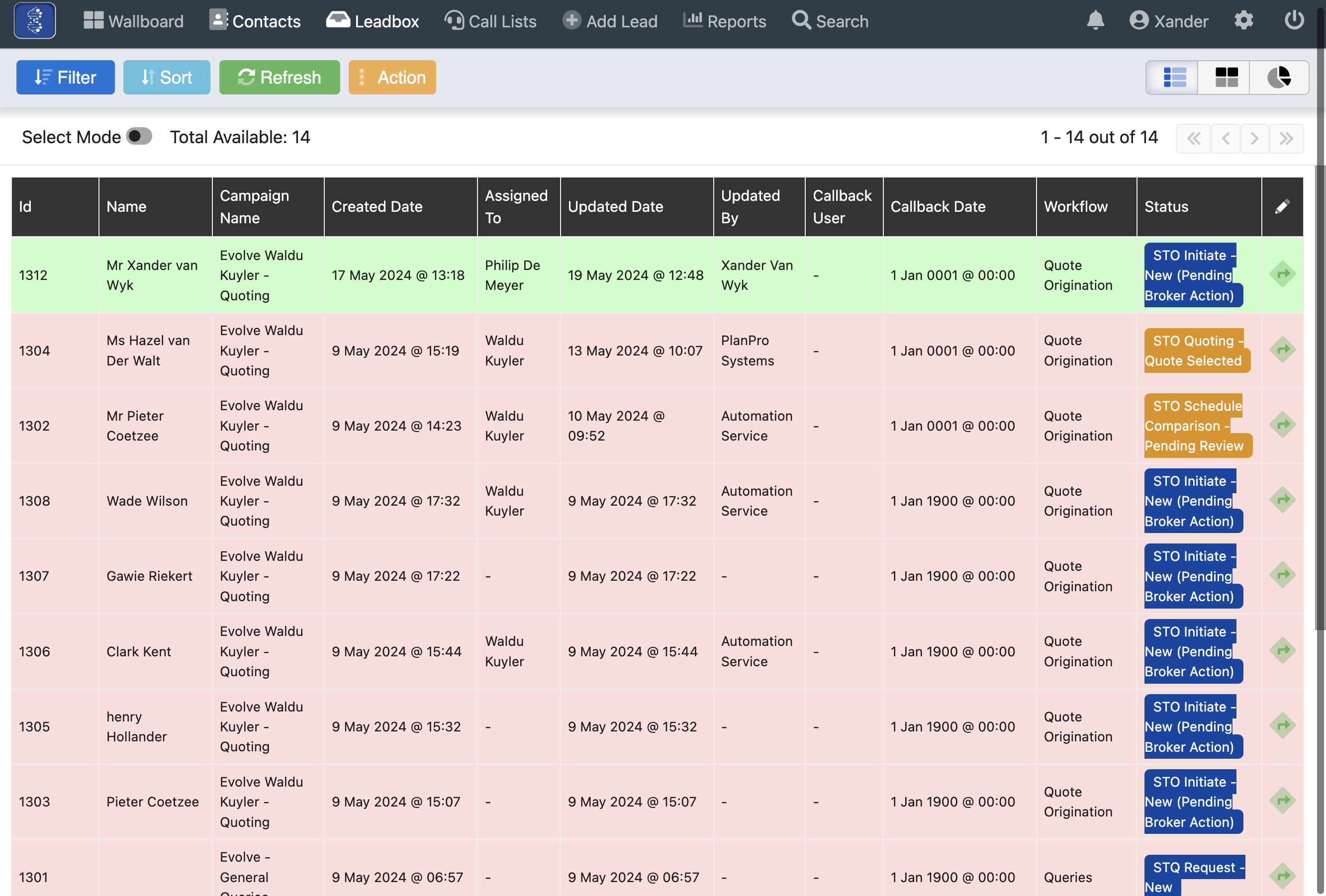Open the Xander user menu
Image resolution: width=1326 pixels, height=896 pixels.
click(x=1168, y=21)
